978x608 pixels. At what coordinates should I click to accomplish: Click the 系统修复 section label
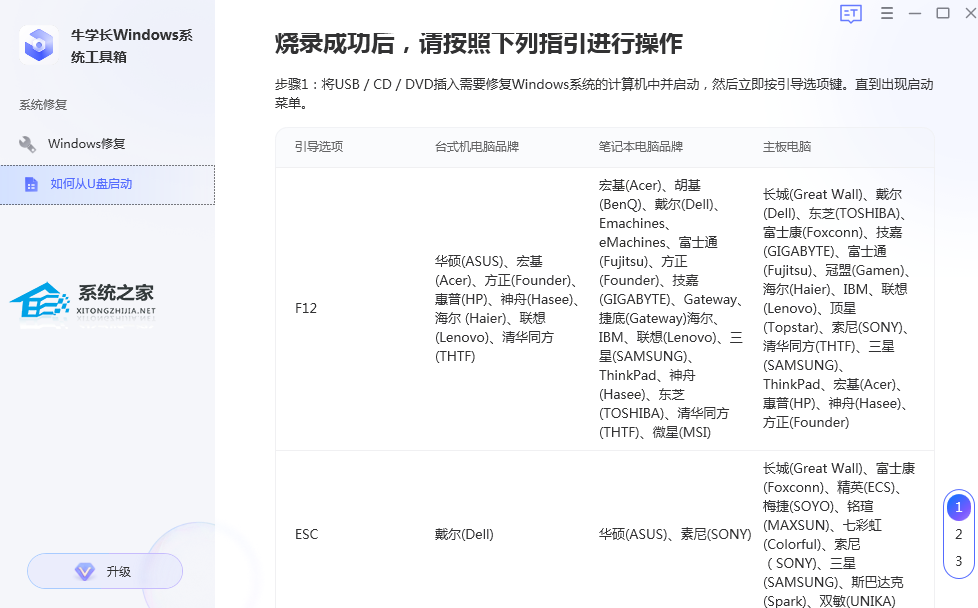click(42, 105)
